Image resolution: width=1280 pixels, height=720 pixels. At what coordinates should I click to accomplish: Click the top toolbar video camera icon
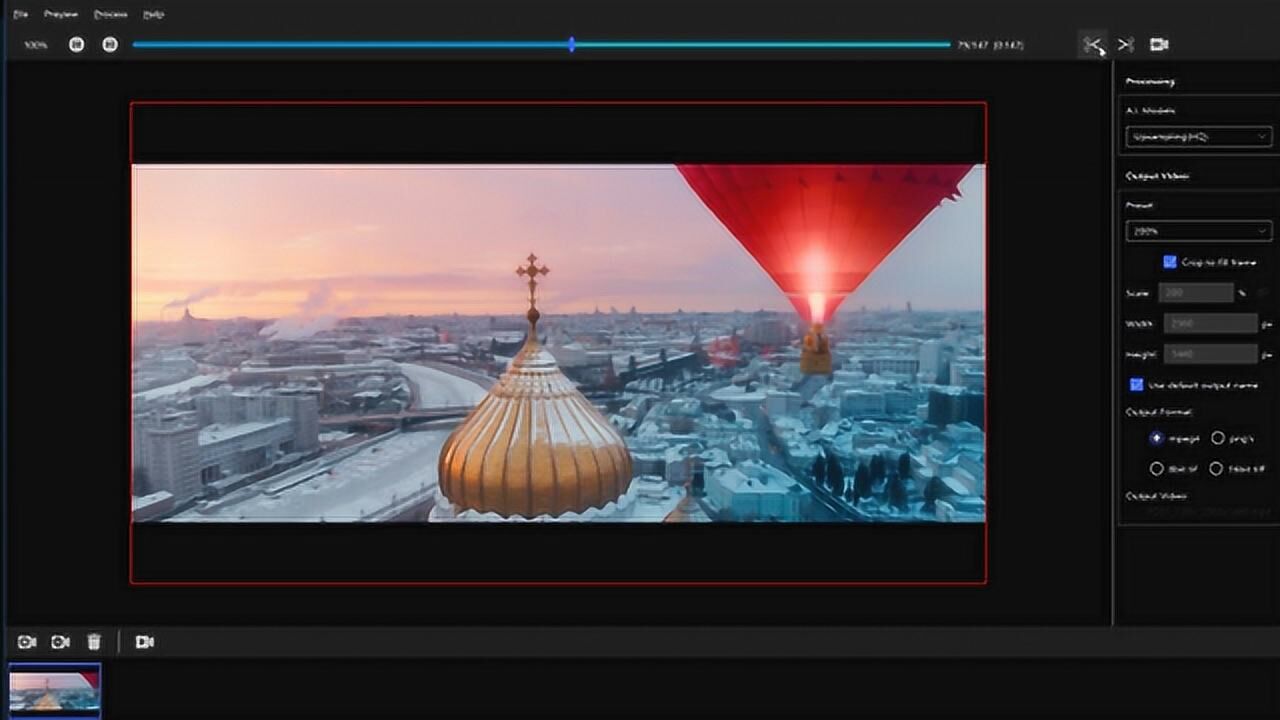pos(1159,45)
